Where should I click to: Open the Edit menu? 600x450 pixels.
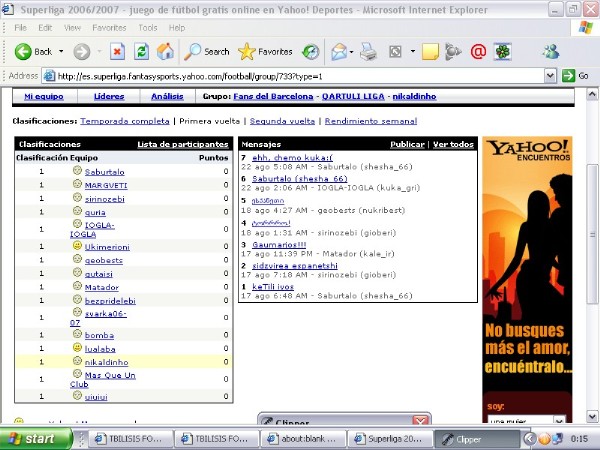click(x=45, y=28)
